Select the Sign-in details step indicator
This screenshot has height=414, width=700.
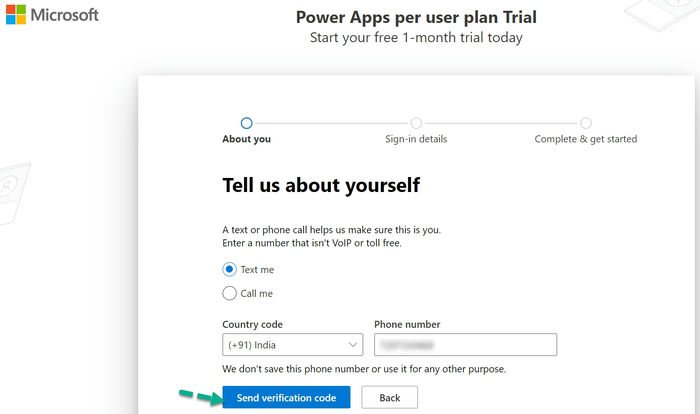pyautogui.click(x=416, y=123)
